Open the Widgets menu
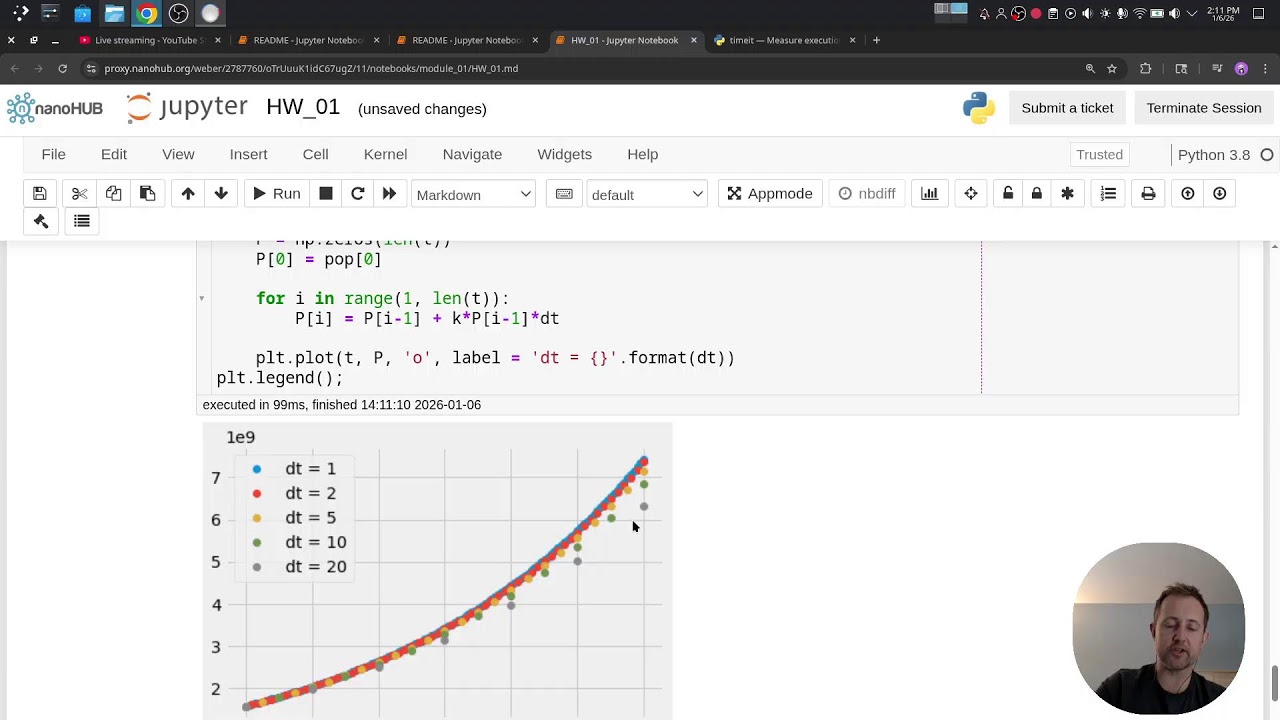 pyautogui.click(x=564, y=154)
